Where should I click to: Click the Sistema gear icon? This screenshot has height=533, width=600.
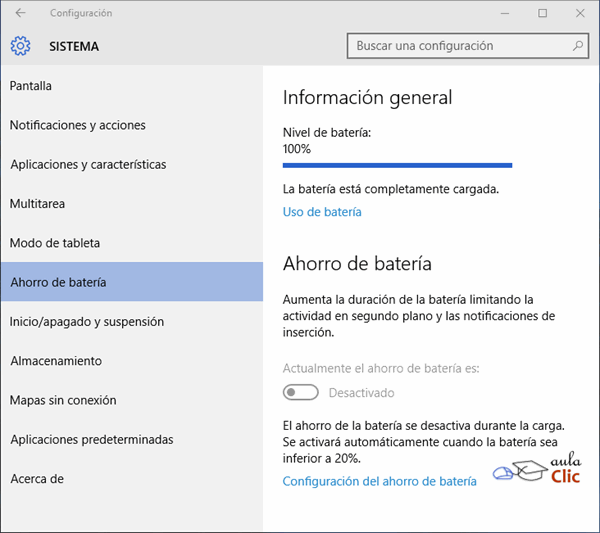(x=21, y=46)
